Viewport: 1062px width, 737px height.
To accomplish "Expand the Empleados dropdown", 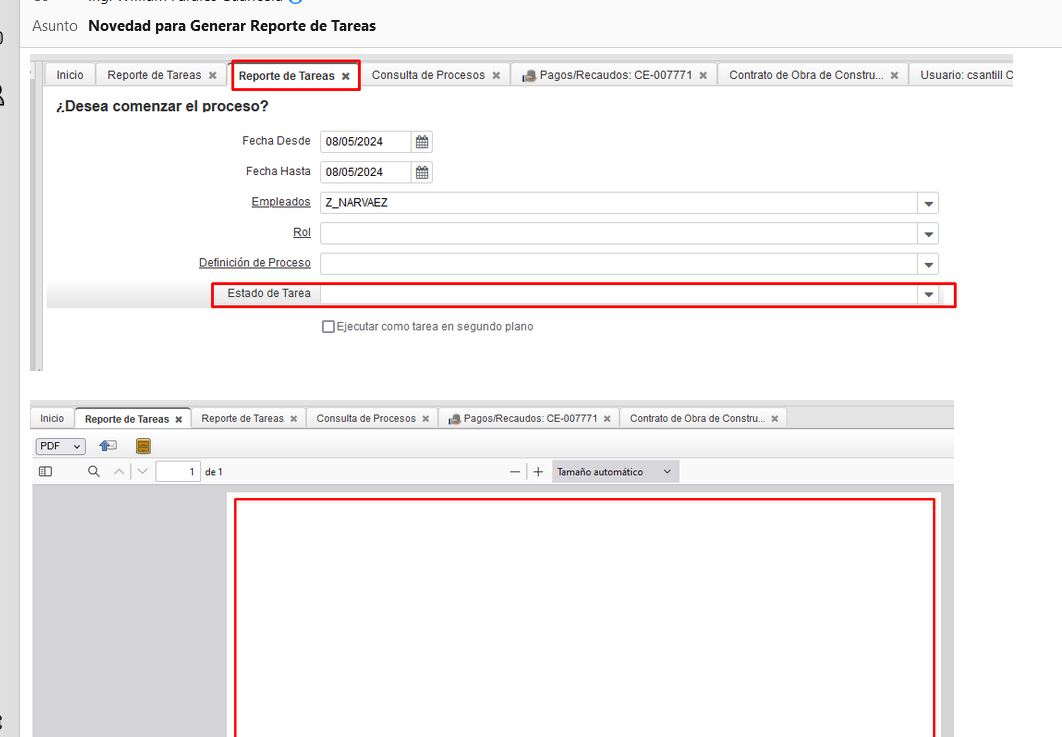I will 929,204.
